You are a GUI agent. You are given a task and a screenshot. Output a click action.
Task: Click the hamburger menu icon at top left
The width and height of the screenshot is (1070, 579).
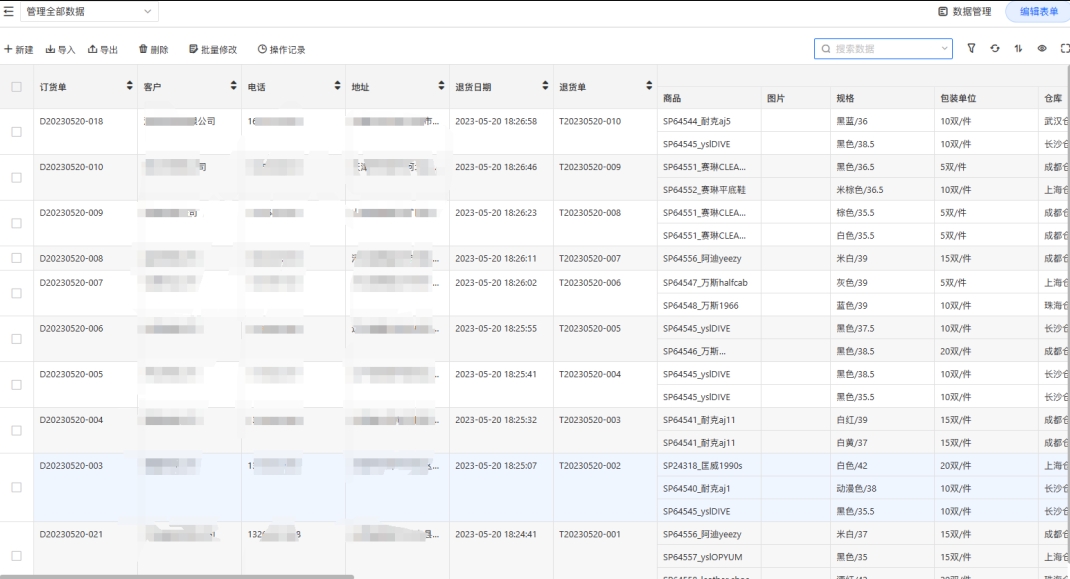9,11
